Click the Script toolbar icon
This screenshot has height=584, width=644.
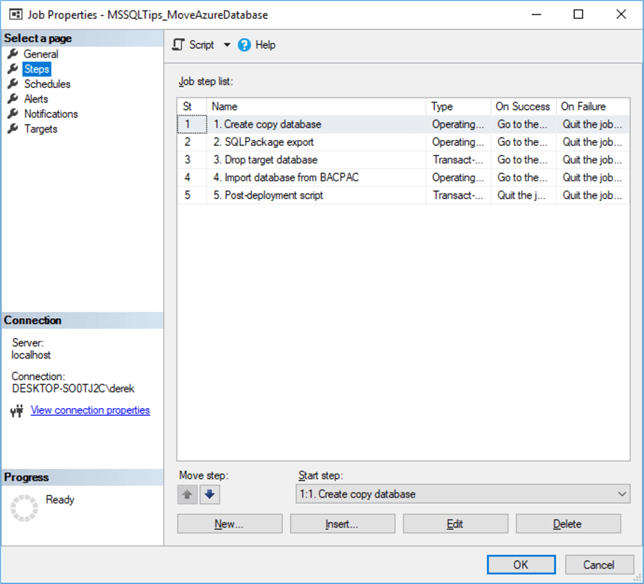tap(178, 45)
